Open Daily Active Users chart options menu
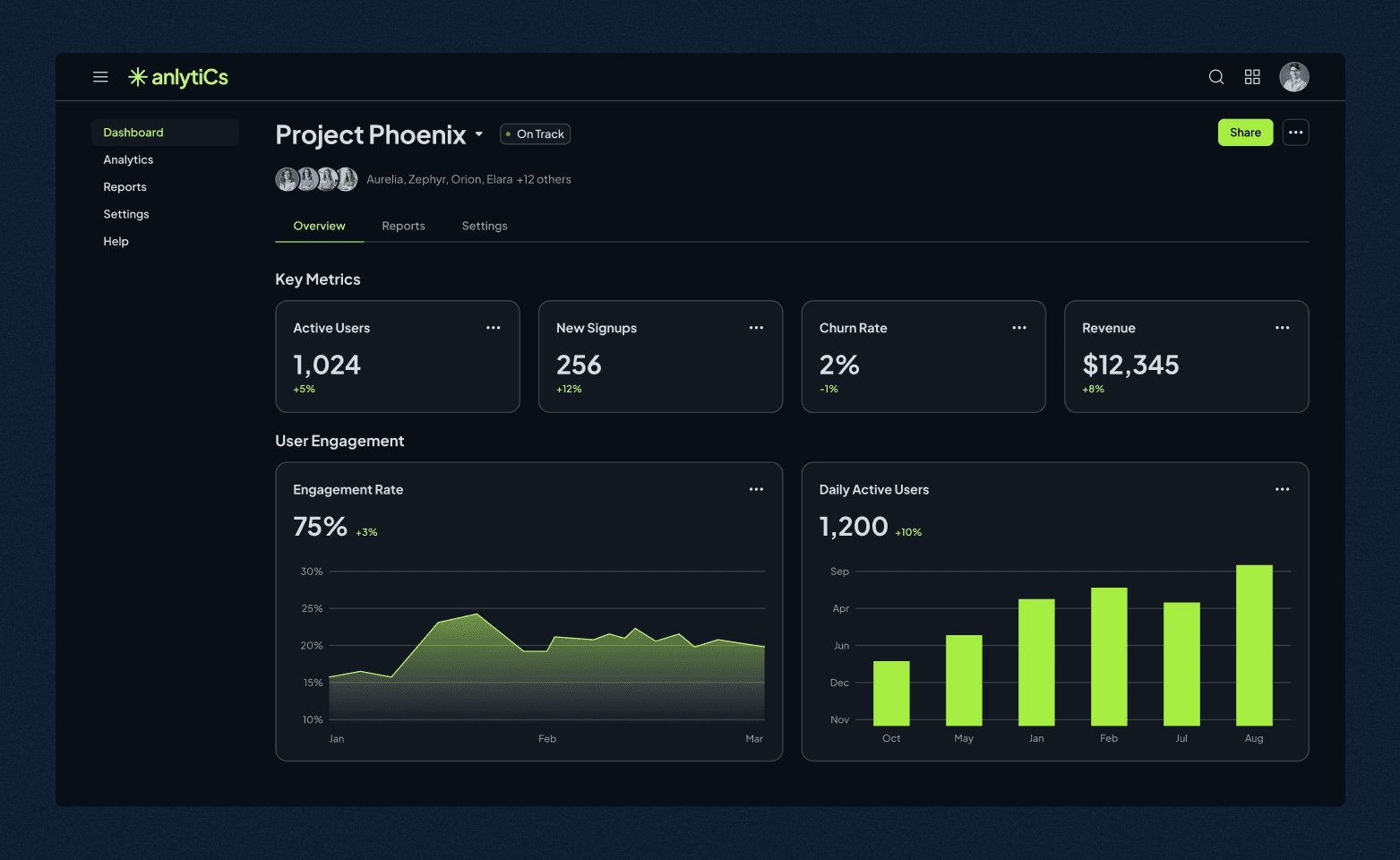 coord(1283,489)
